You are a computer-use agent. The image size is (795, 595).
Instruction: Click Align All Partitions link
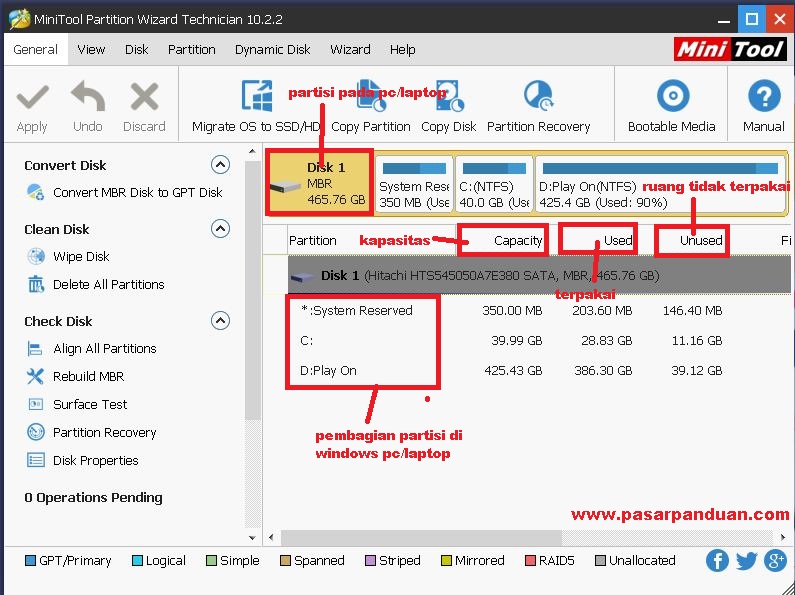tap(105, 349)
